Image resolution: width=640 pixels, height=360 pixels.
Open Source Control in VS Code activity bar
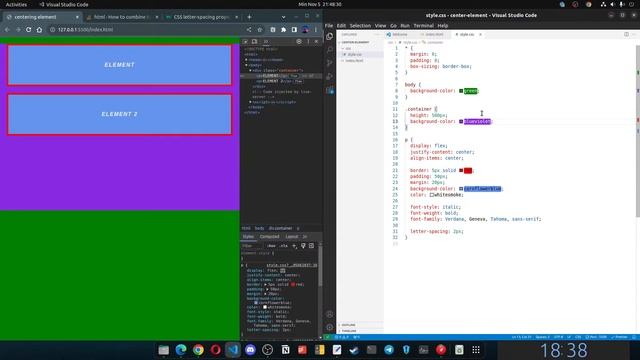click(x=329, y=63)
